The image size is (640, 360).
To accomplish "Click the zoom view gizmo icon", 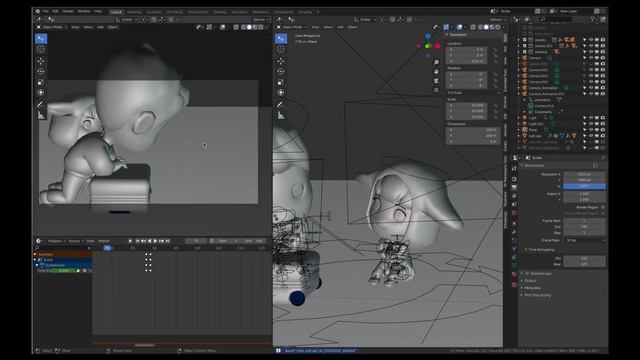I will [x=436, y=62].
